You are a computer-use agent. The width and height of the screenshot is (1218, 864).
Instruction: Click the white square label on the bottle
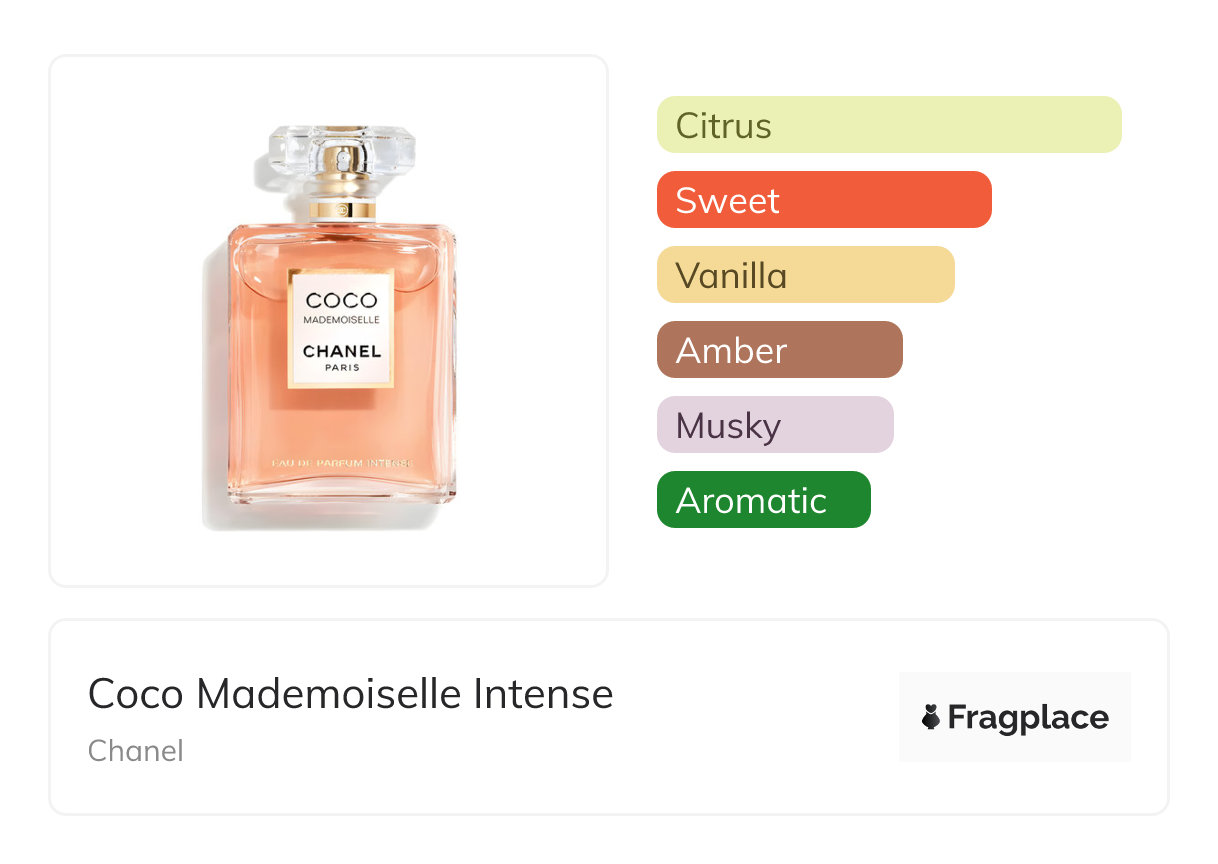pos(342,328)
